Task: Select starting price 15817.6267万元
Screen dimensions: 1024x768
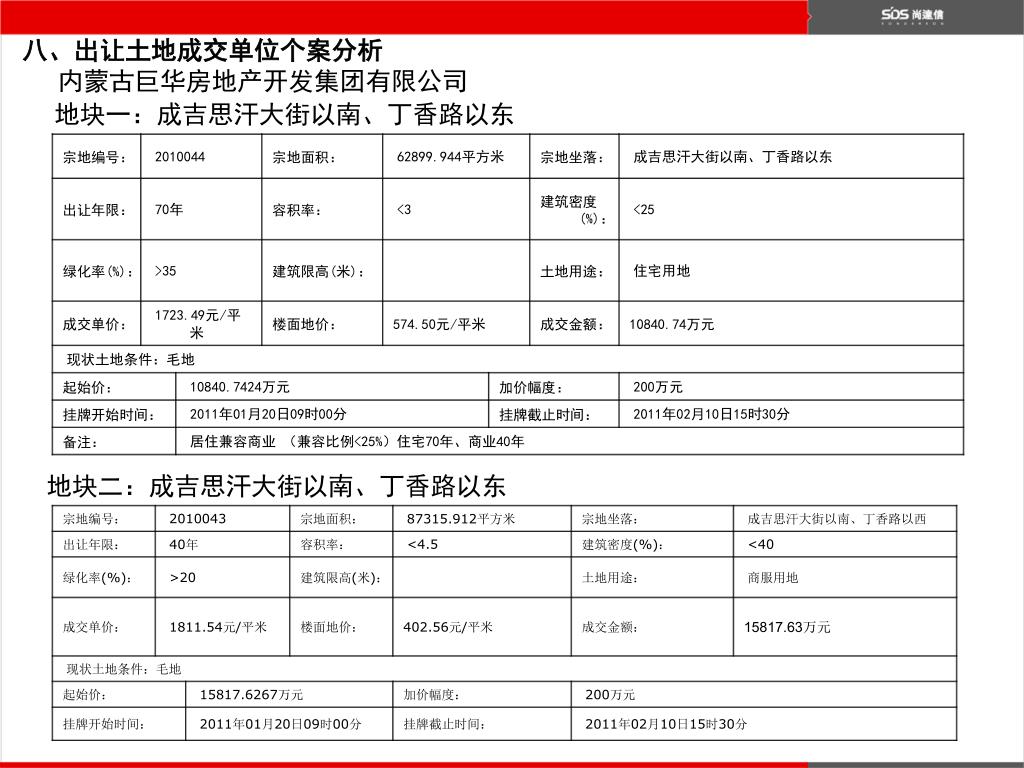Action: pyautogui.click(x=251, y=695)
